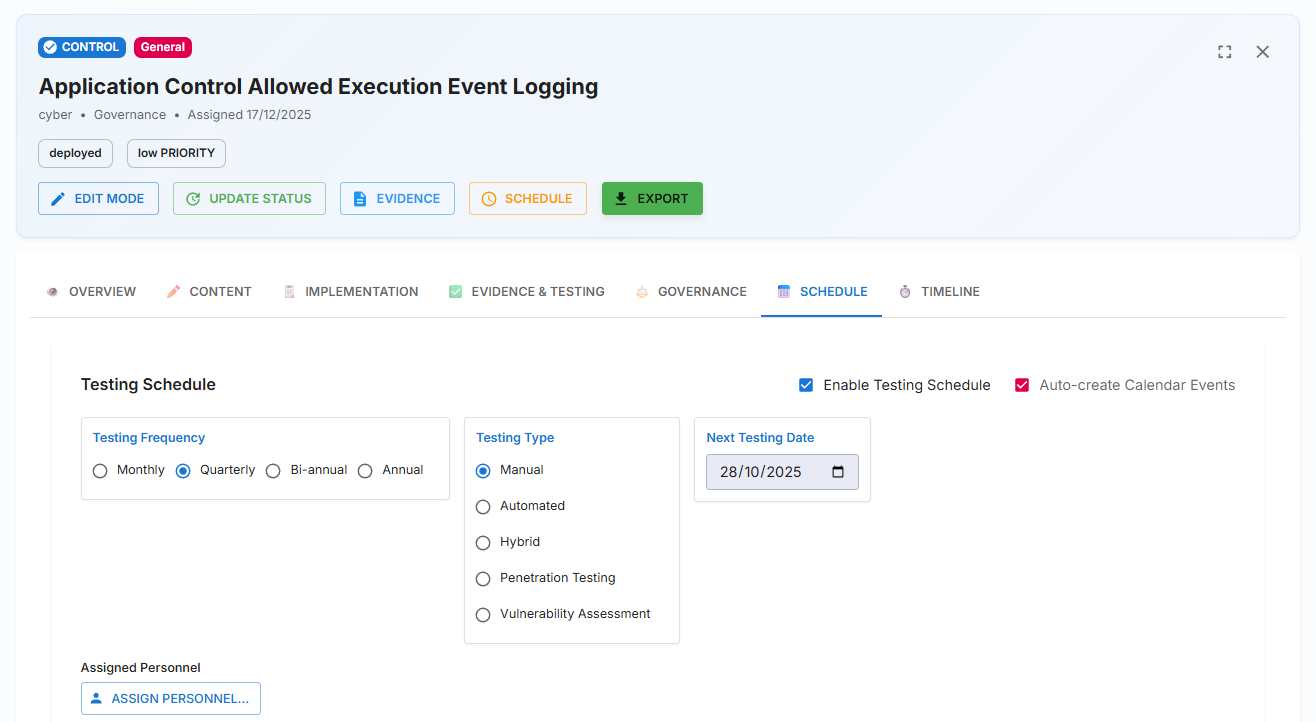1316x722 pixels.
Task: Select Automated testing type
Action: [483, 507]
